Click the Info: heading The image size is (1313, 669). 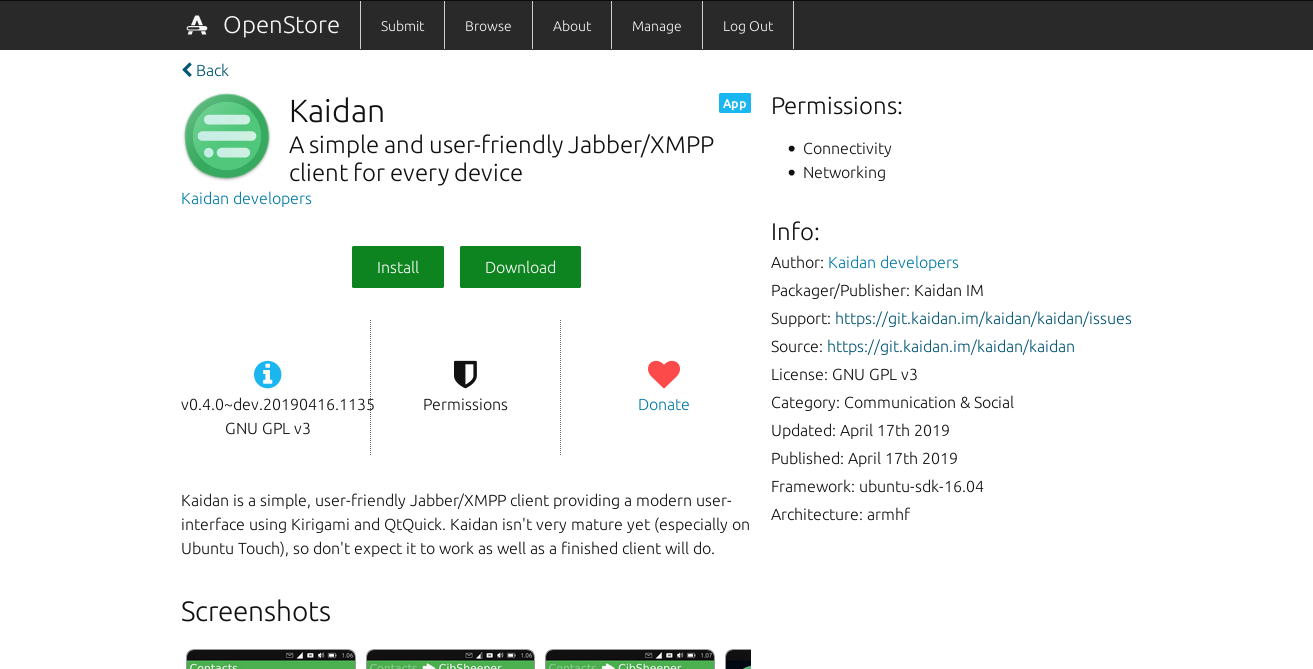795,232
